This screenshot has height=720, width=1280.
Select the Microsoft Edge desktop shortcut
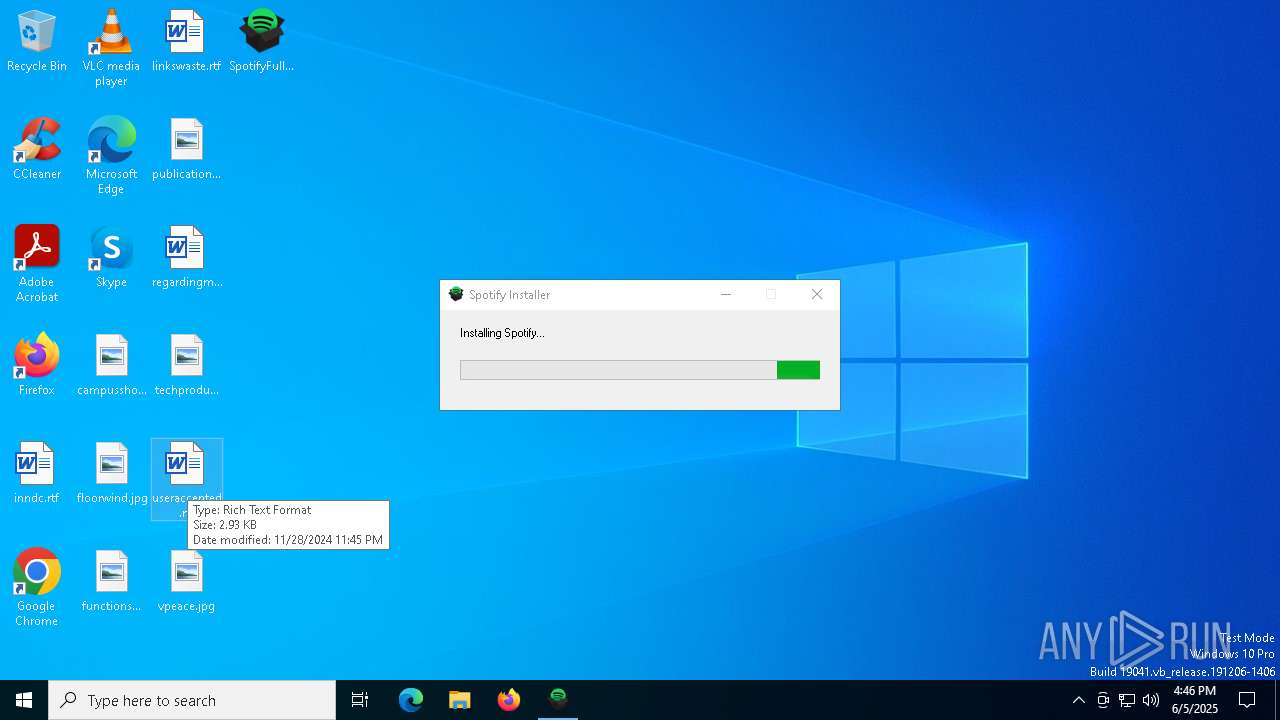(x=111, y=156)
